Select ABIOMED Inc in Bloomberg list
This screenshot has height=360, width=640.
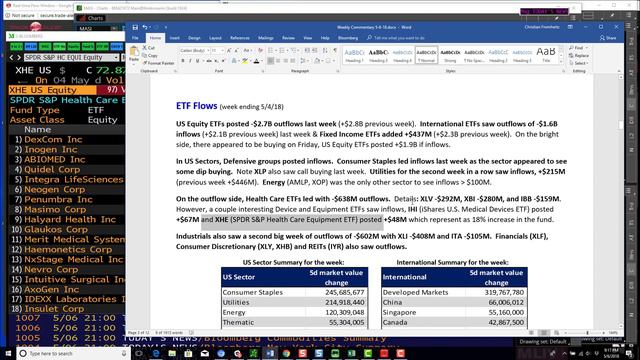pos(55,159)
